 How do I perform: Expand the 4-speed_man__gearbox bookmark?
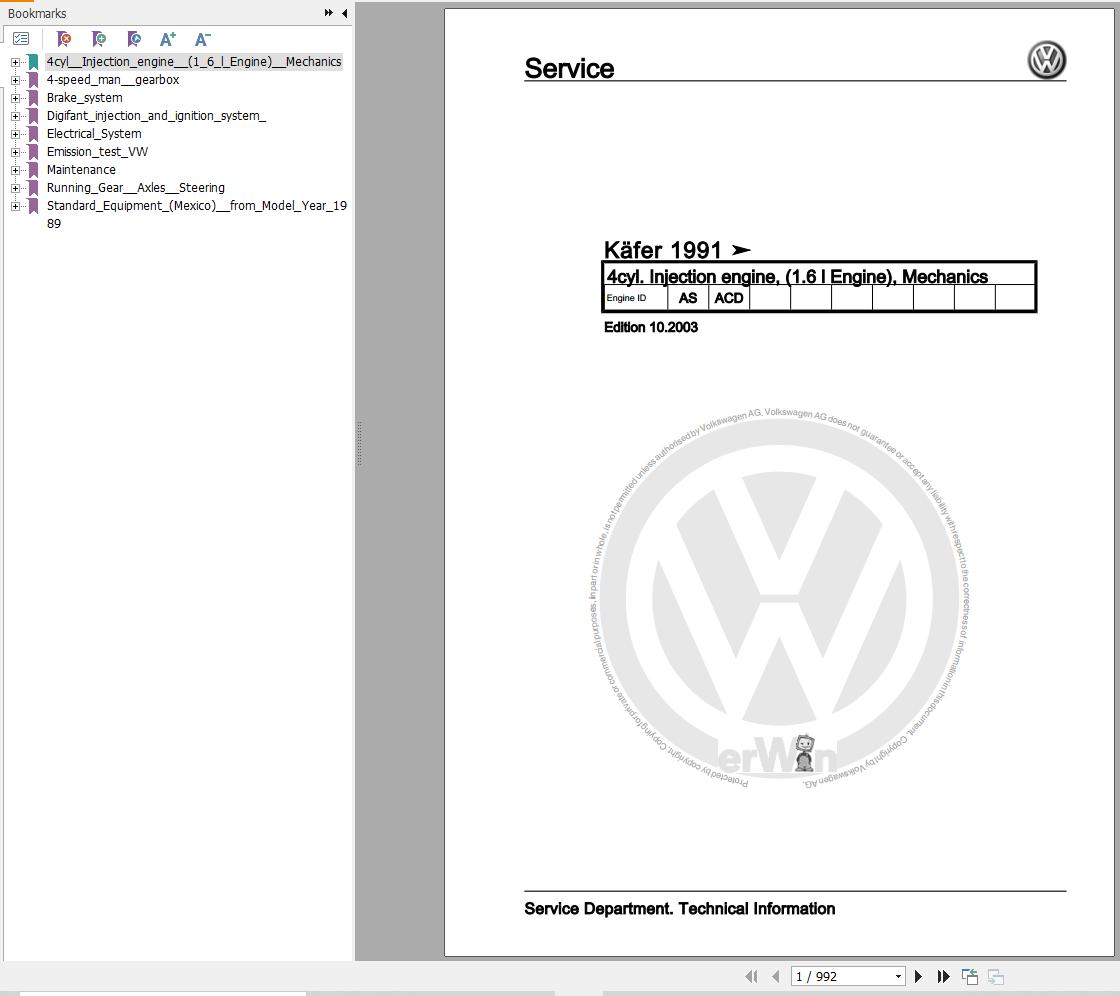(15, 80)
